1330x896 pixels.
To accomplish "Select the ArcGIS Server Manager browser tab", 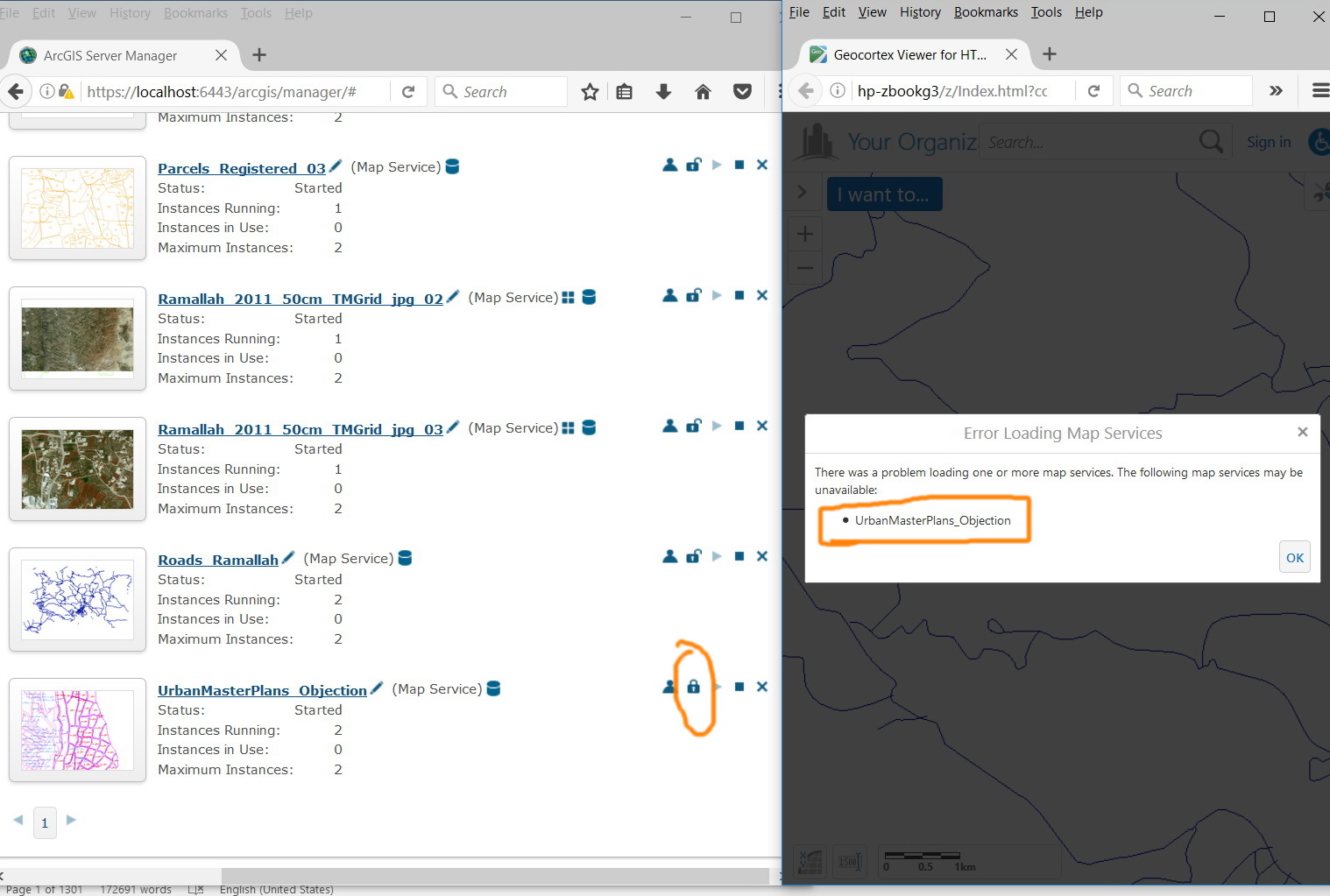I will pos(123,55).
